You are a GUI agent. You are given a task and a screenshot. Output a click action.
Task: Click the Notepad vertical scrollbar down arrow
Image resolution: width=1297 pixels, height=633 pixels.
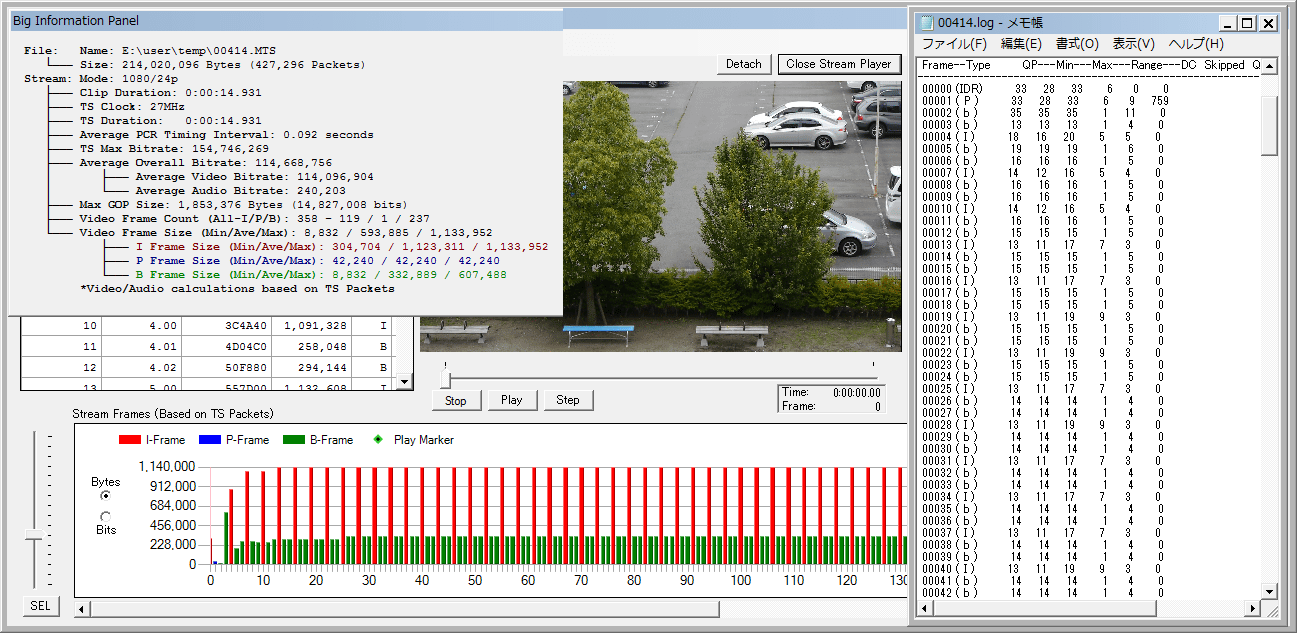click(x=1269, y=591)
